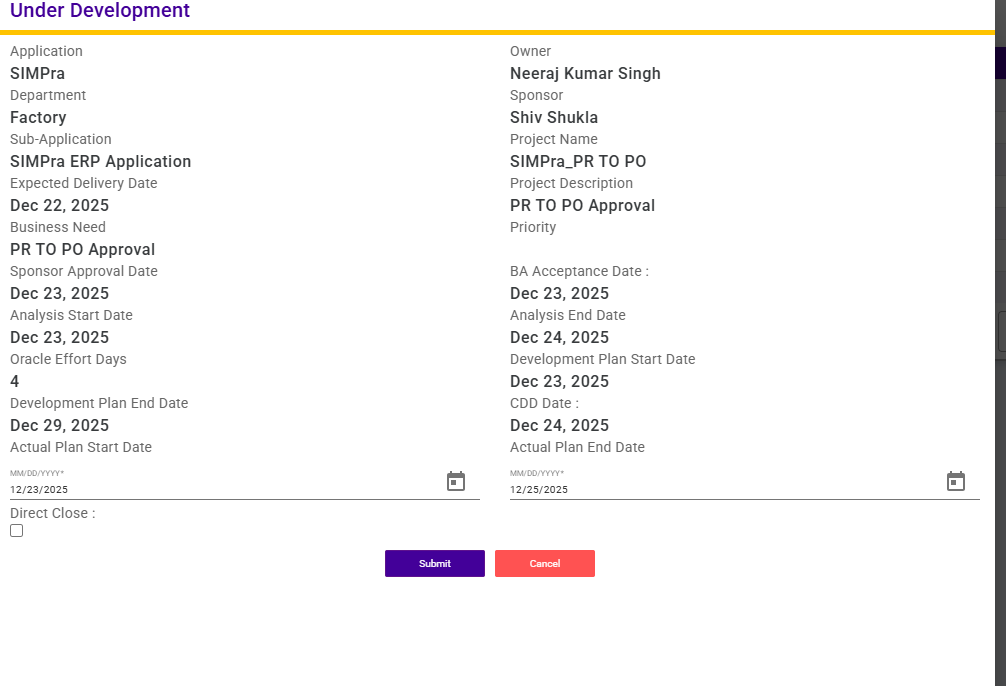This screenshot has width=1006, height=686.
Task: Select the owner name Neeraj Kumar Singh
Action: [x=585, y=73]
